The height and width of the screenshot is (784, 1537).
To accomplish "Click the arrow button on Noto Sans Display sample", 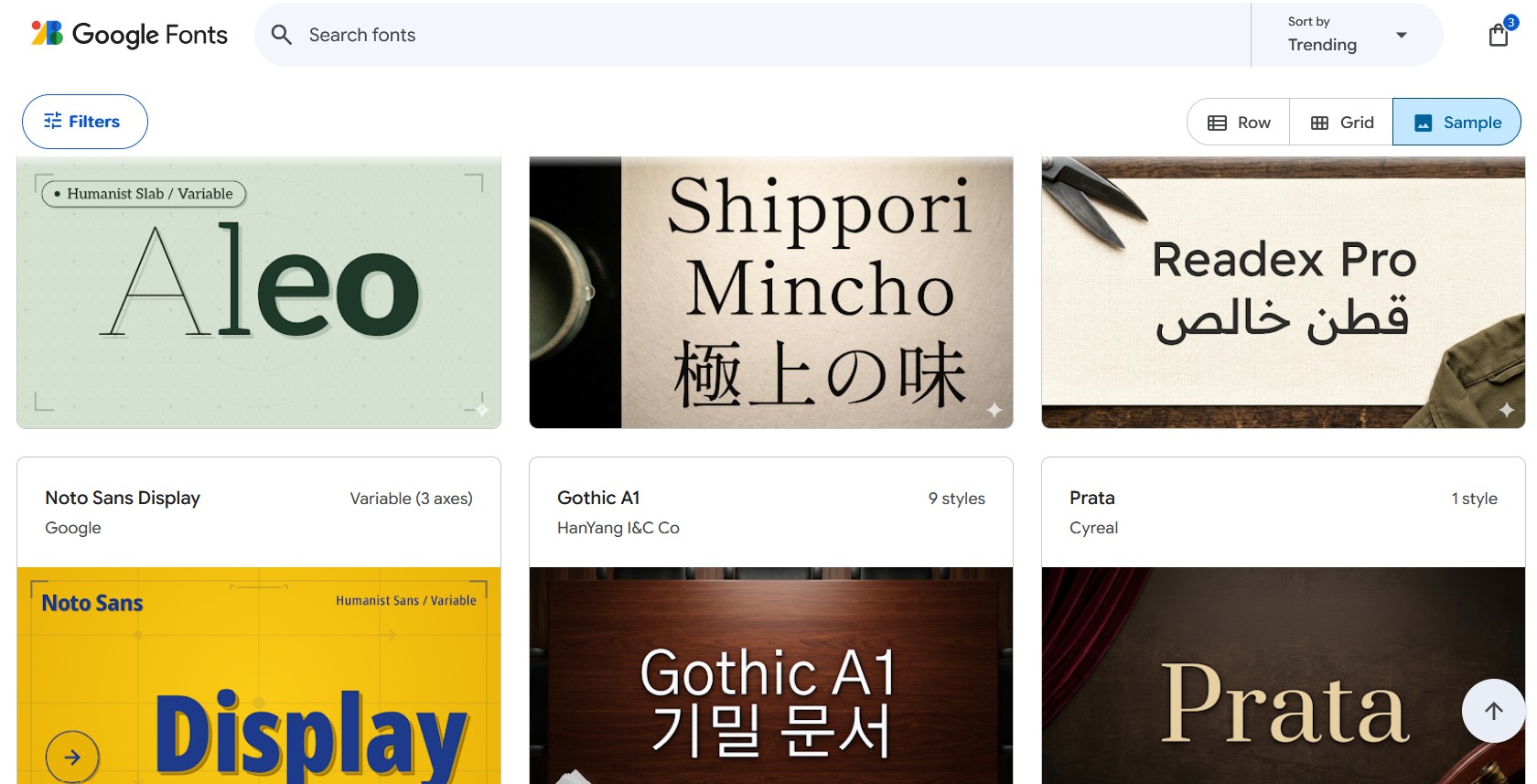I will [72, 757].
